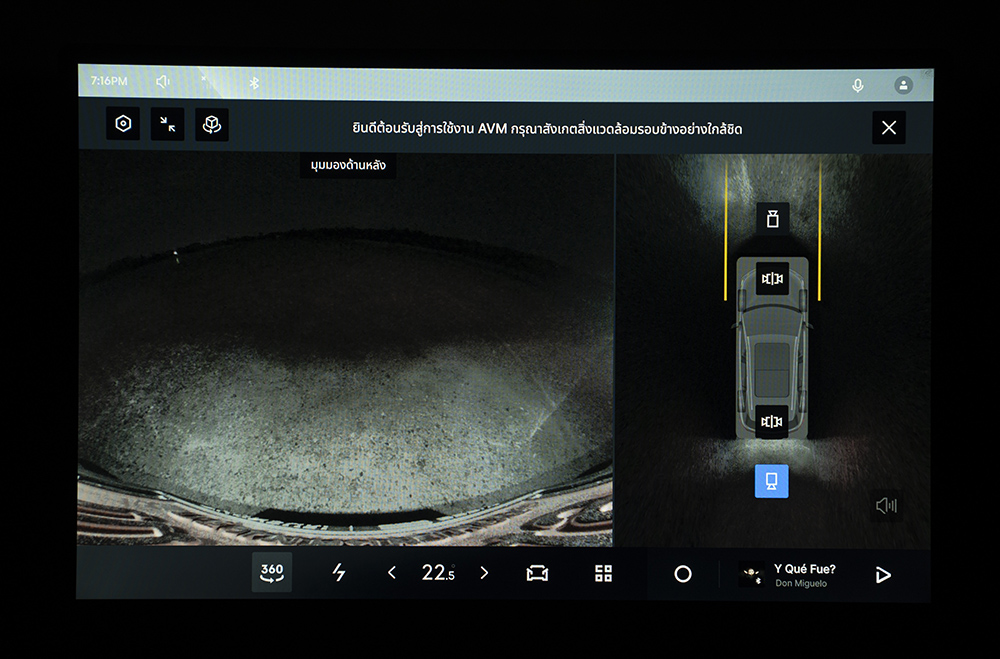Play the current track
Viewport: 1000px width, 659px height.
883,575
